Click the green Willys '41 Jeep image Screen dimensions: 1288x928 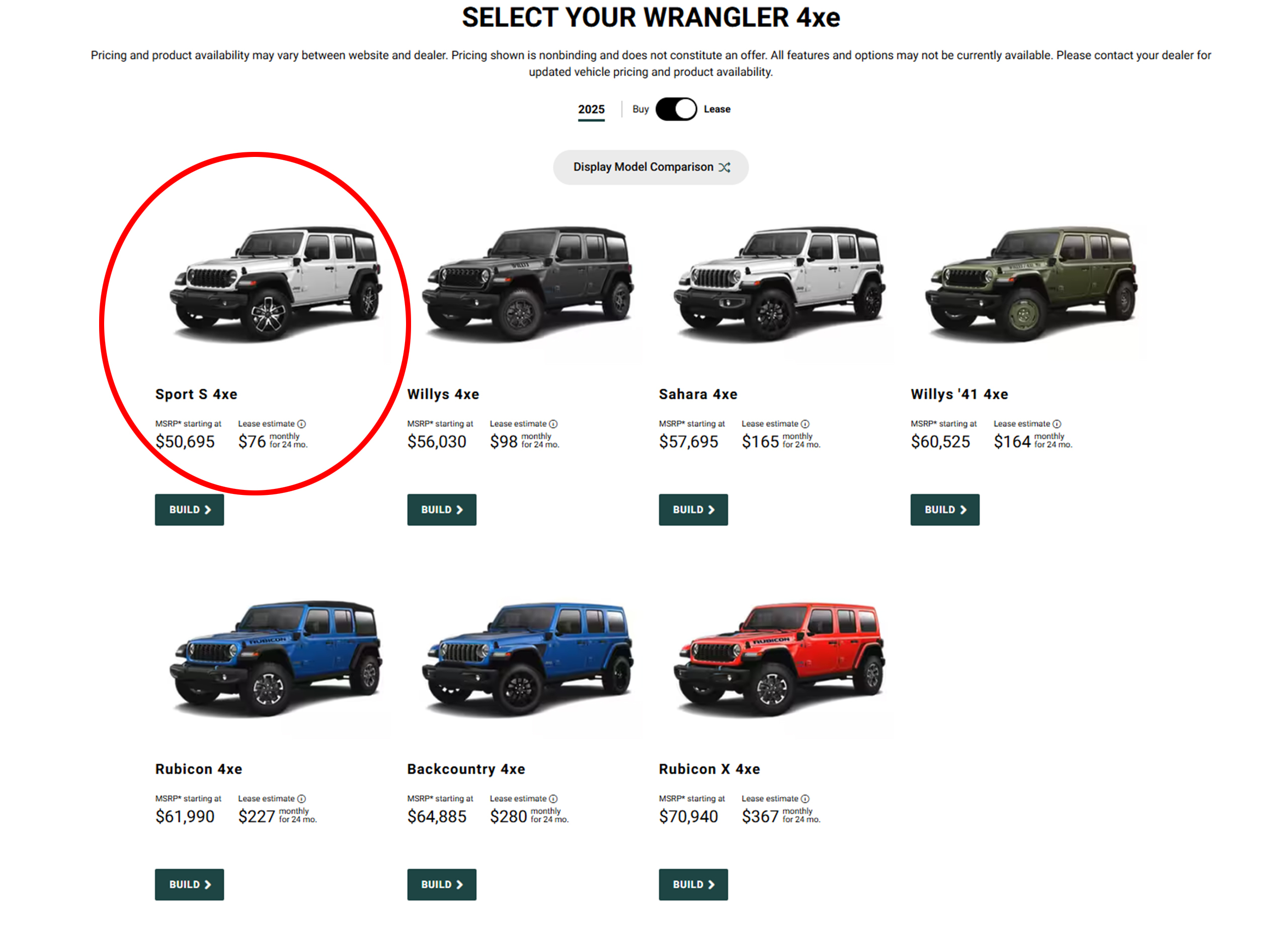click(1031, 283)
